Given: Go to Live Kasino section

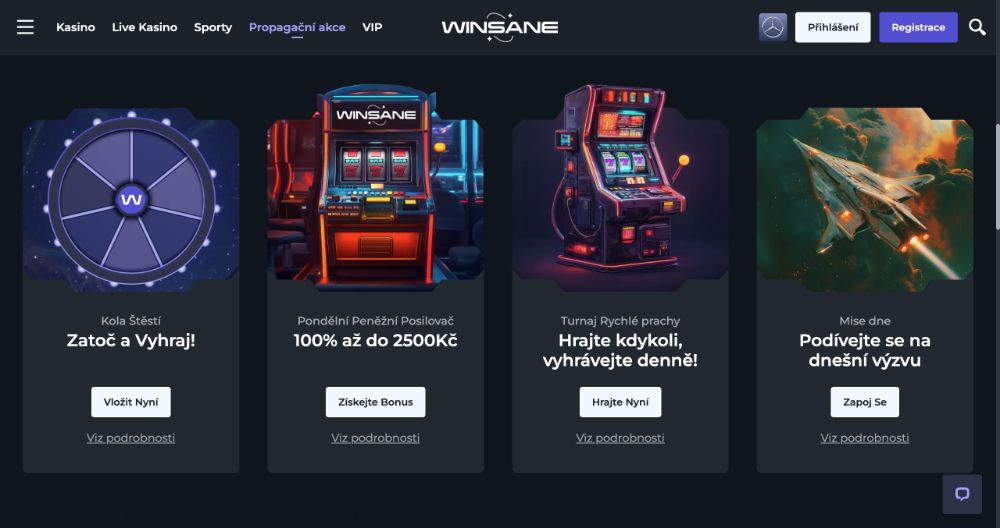Looking at the screenshot, I should (x=144, y=27).
